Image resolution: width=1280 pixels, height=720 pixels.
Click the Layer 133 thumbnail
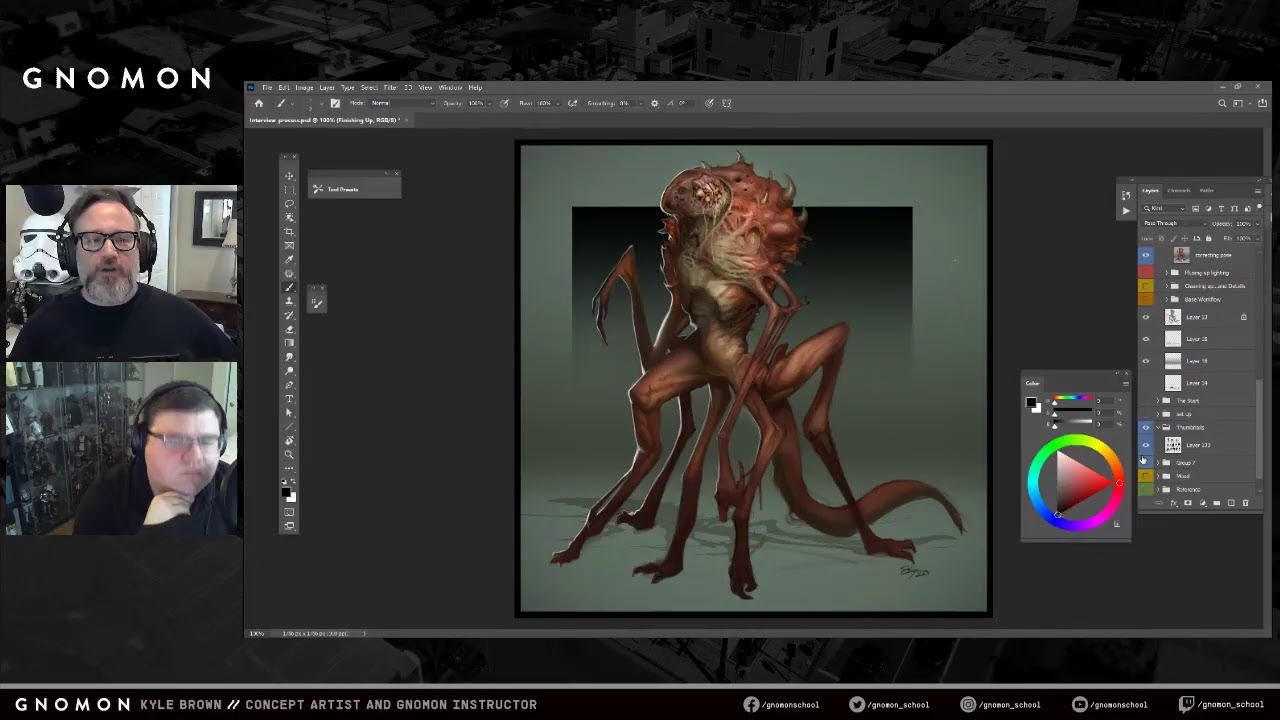tap(1173, 445)
